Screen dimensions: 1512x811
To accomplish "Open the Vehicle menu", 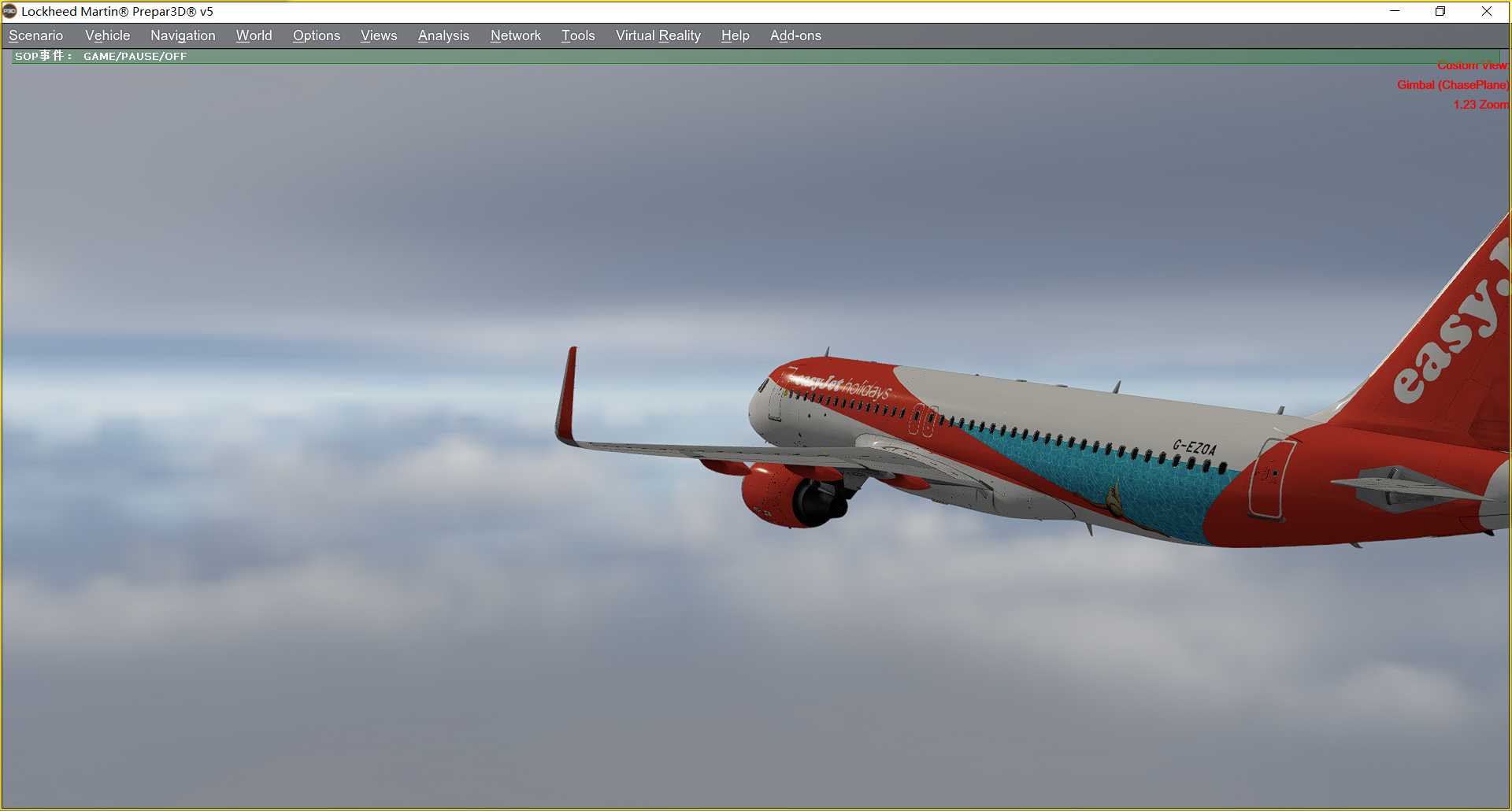I will 107,35.
